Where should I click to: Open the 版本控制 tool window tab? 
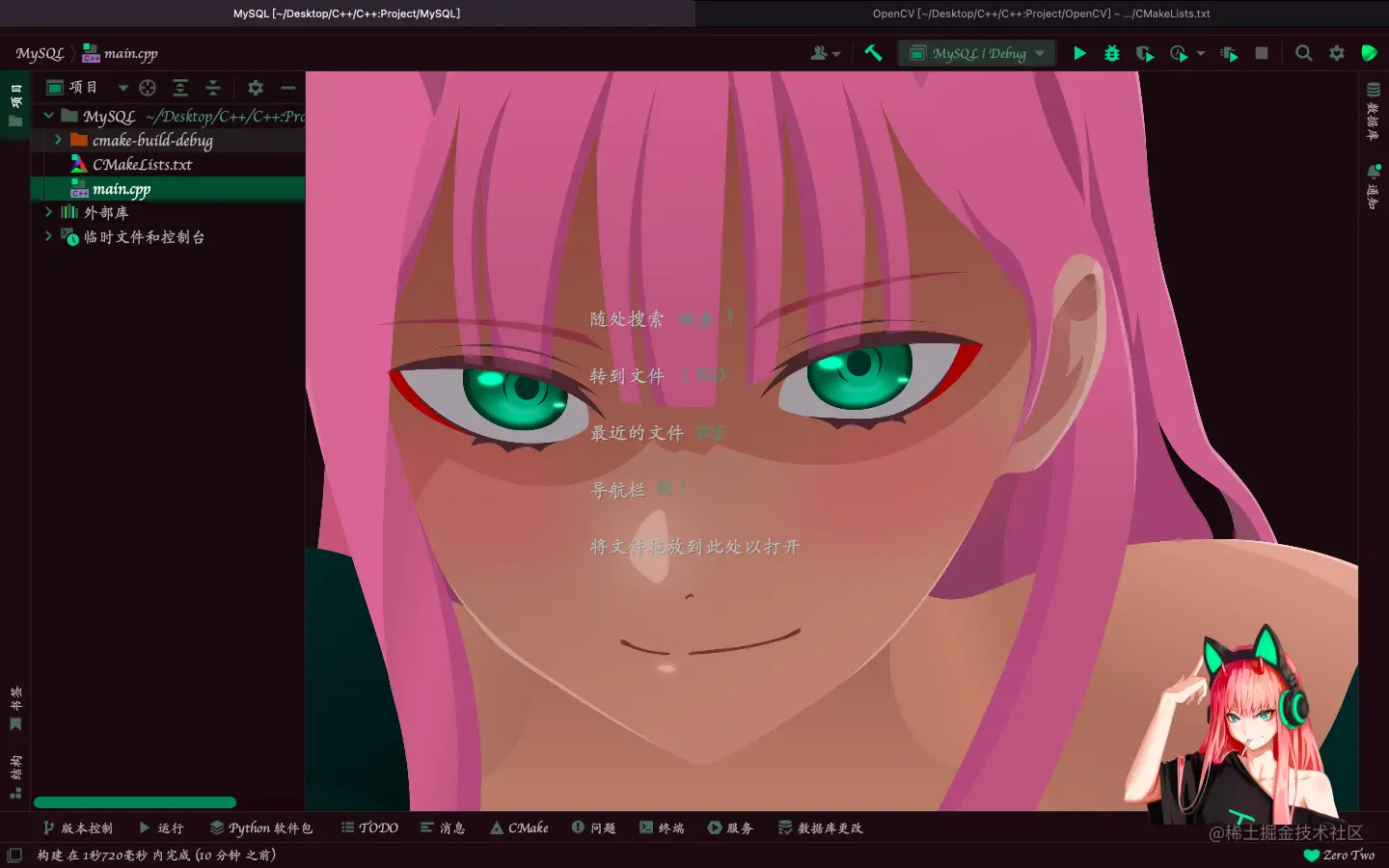(77, 827)
